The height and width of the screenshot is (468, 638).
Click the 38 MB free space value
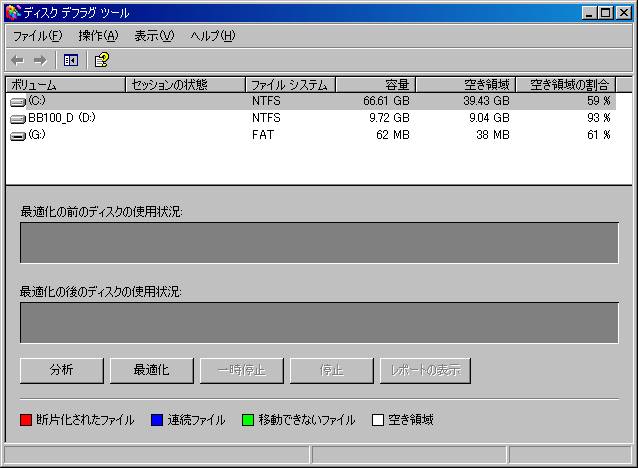click(x=493, y=135)
